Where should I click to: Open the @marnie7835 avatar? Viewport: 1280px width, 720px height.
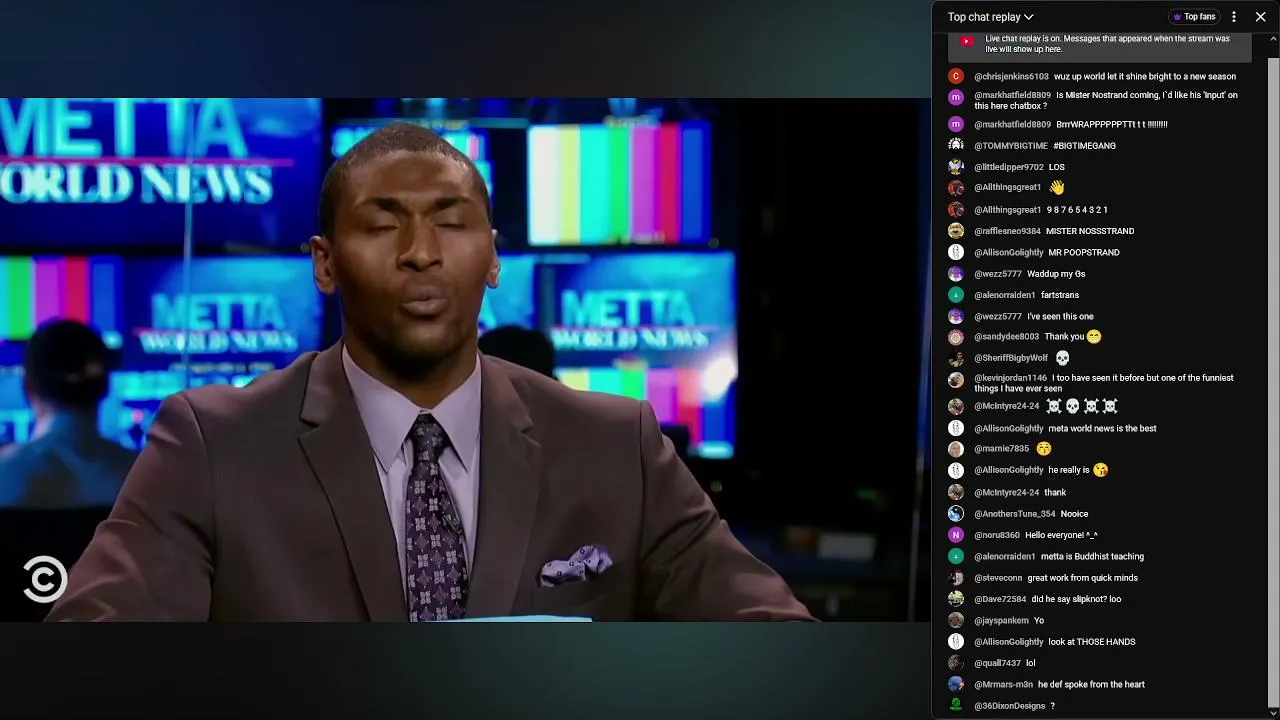coord(956,449)
